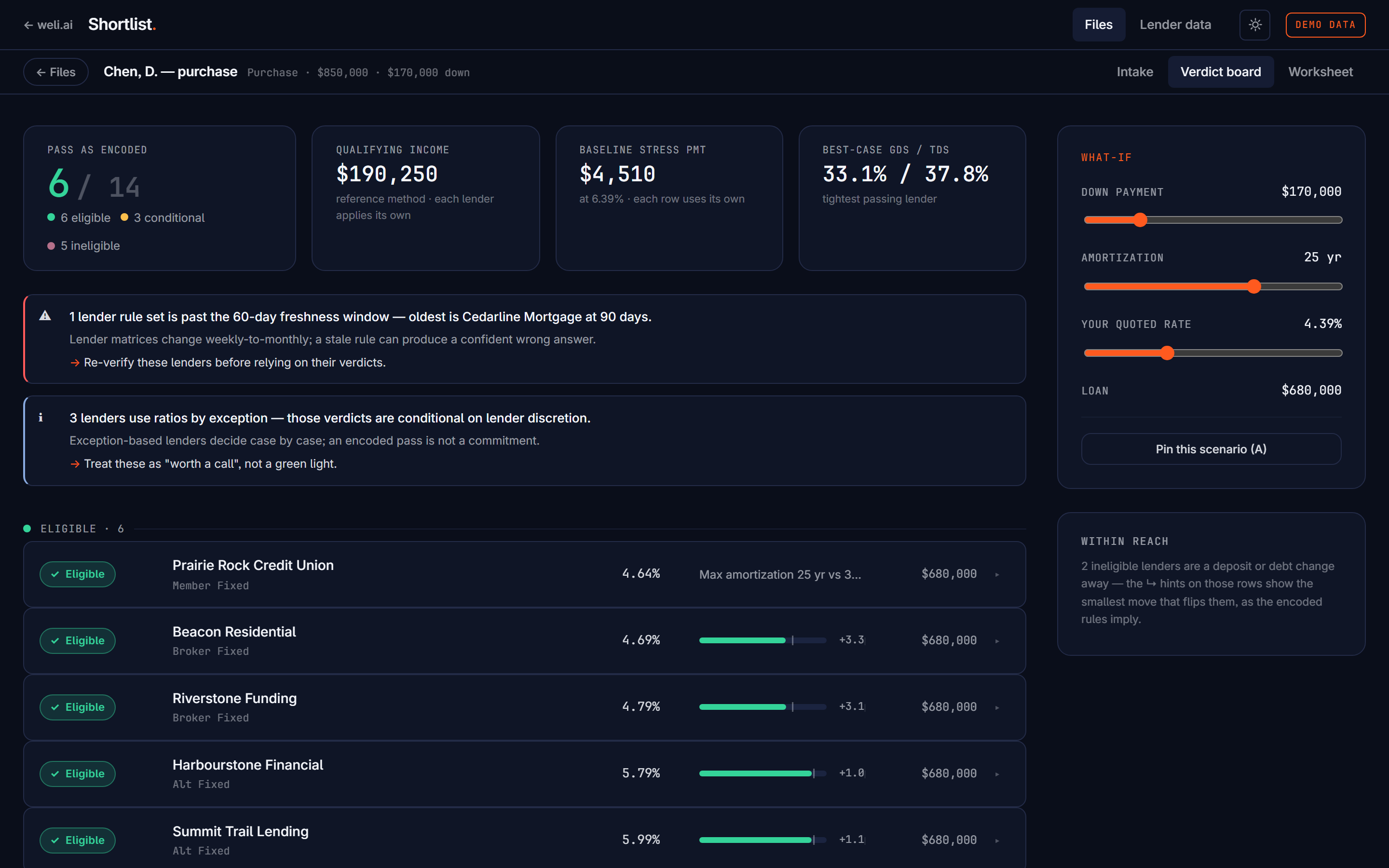Click the 4.69% rate for Beacon Residential

pyautogui.click(x=641, y=640)
